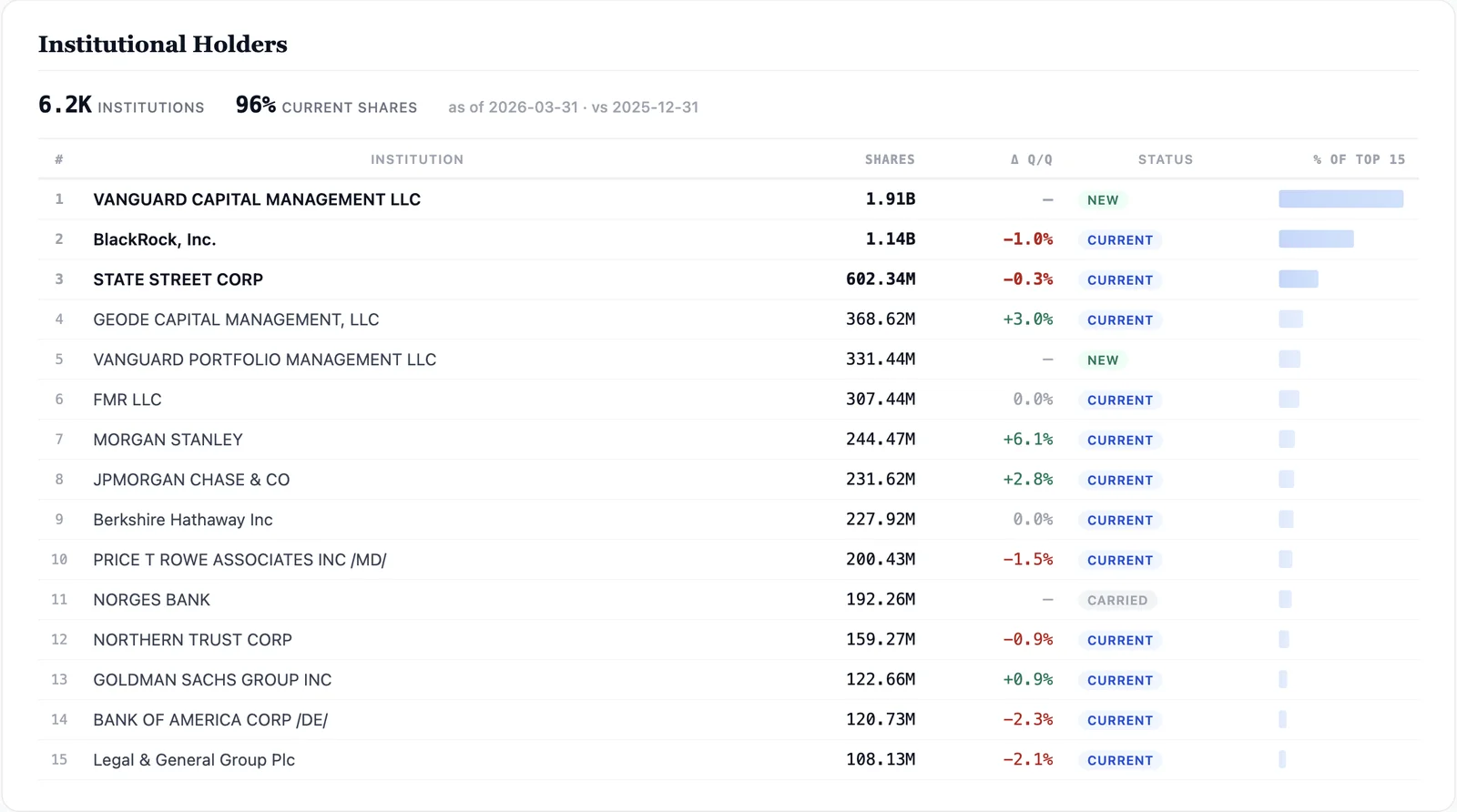Click the Δ Q/Q column header

click(1031, 159)
